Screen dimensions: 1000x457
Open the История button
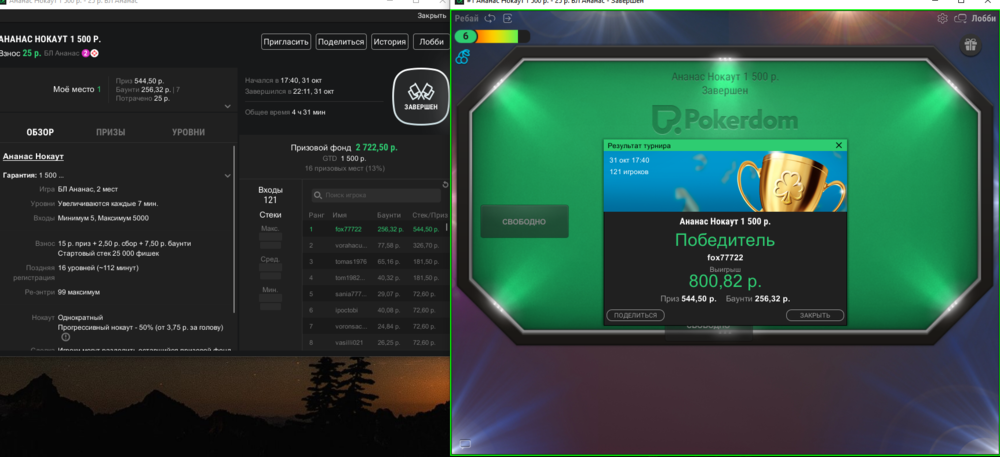click(389, 42)
